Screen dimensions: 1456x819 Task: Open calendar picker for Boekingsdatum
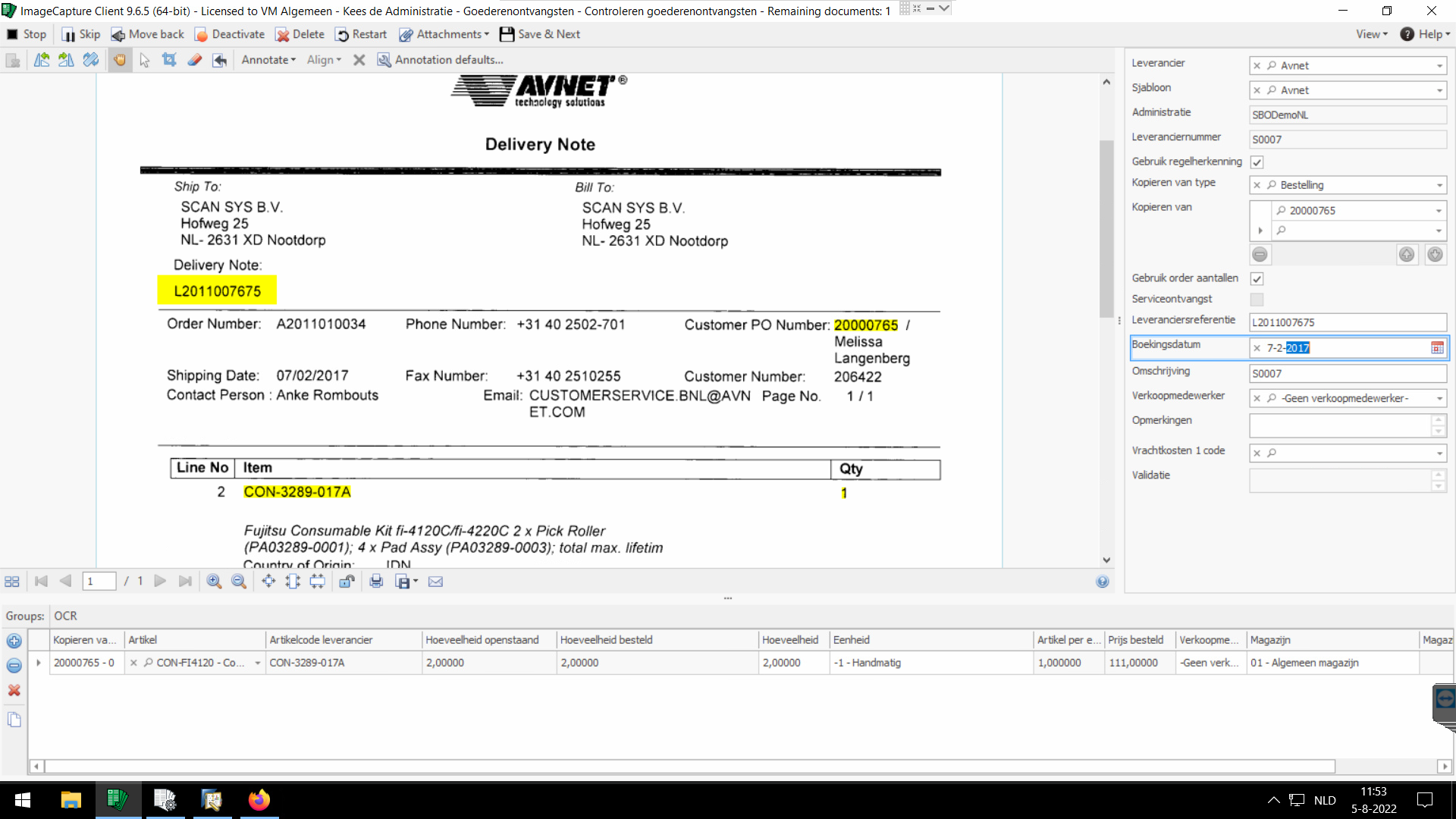[1437, 348]
